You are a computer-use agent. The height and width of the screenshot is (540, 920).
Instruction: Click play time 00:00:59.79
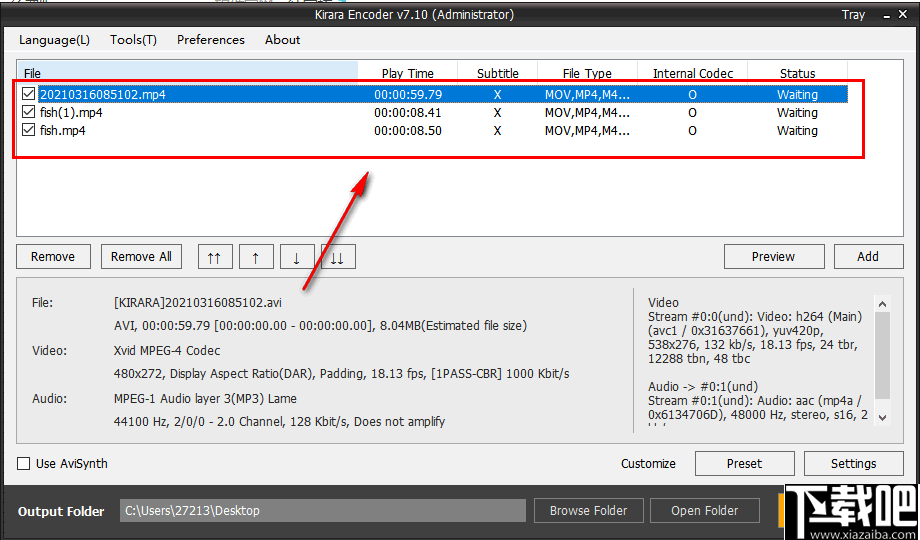(x=408, y=94)
